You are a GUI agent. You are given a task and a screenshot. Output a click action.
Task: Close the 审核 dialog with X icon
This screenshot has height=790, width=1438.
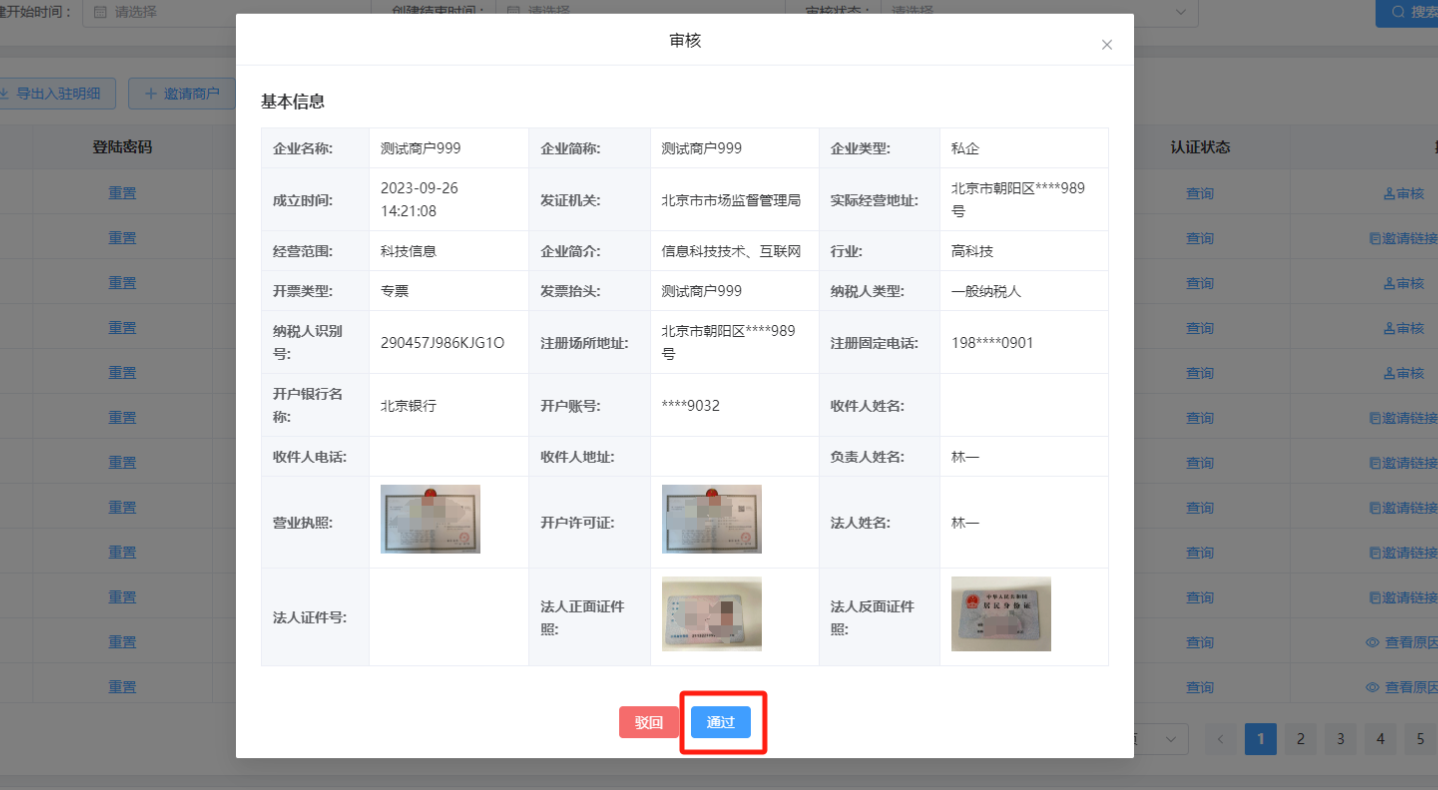coord(1106,45)
